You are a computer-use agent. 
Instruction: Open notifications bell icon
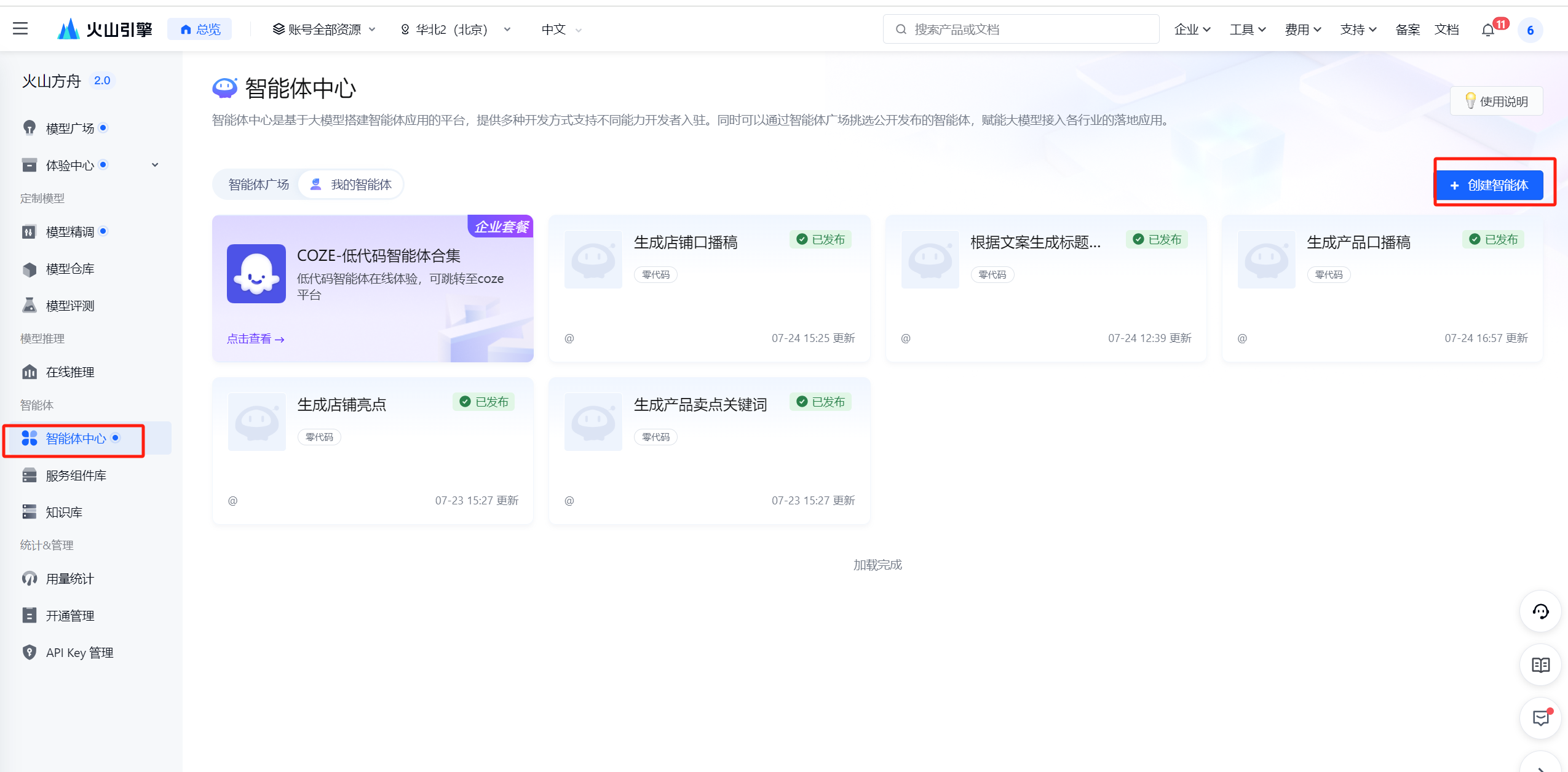pos(1488,30)
